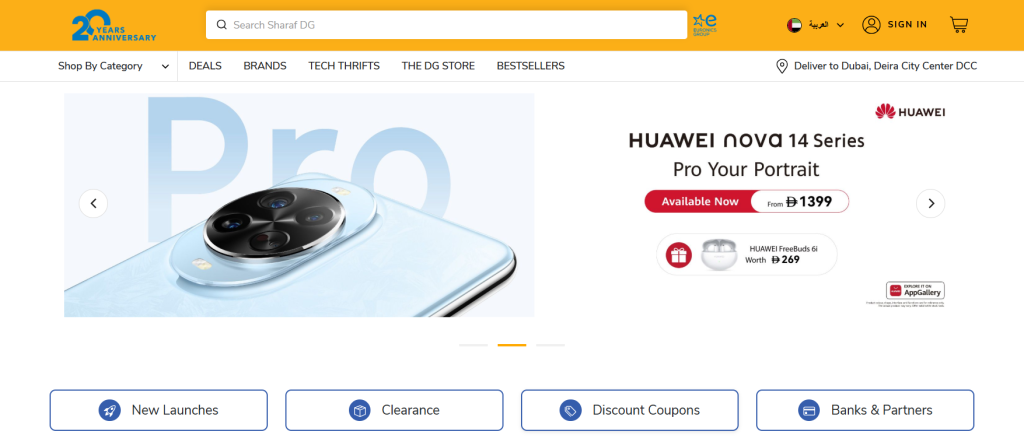Click the search magnifier icon
This screenshot has width=1024, height=442.
pos(221,25)
